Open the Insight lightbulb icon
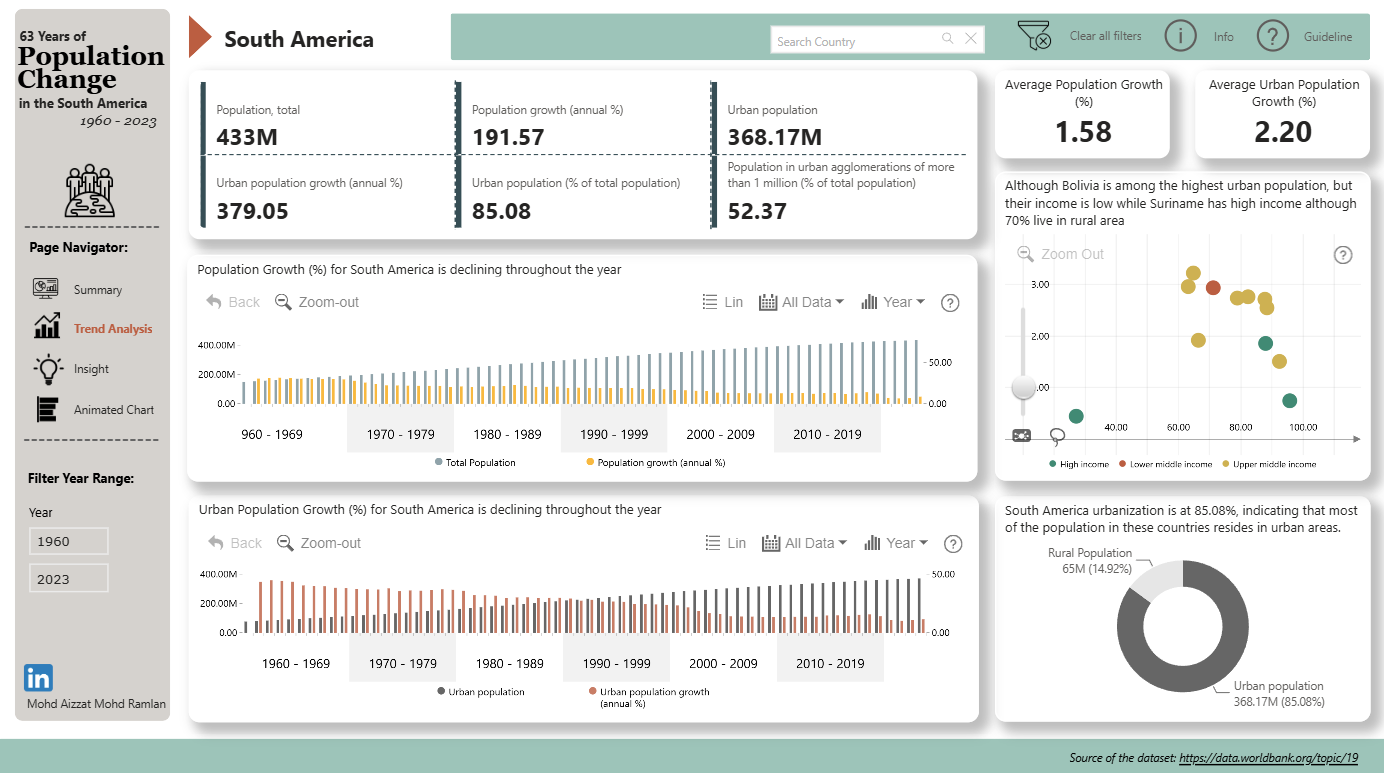Screen dimensions: 1384x773 [47, 368]
